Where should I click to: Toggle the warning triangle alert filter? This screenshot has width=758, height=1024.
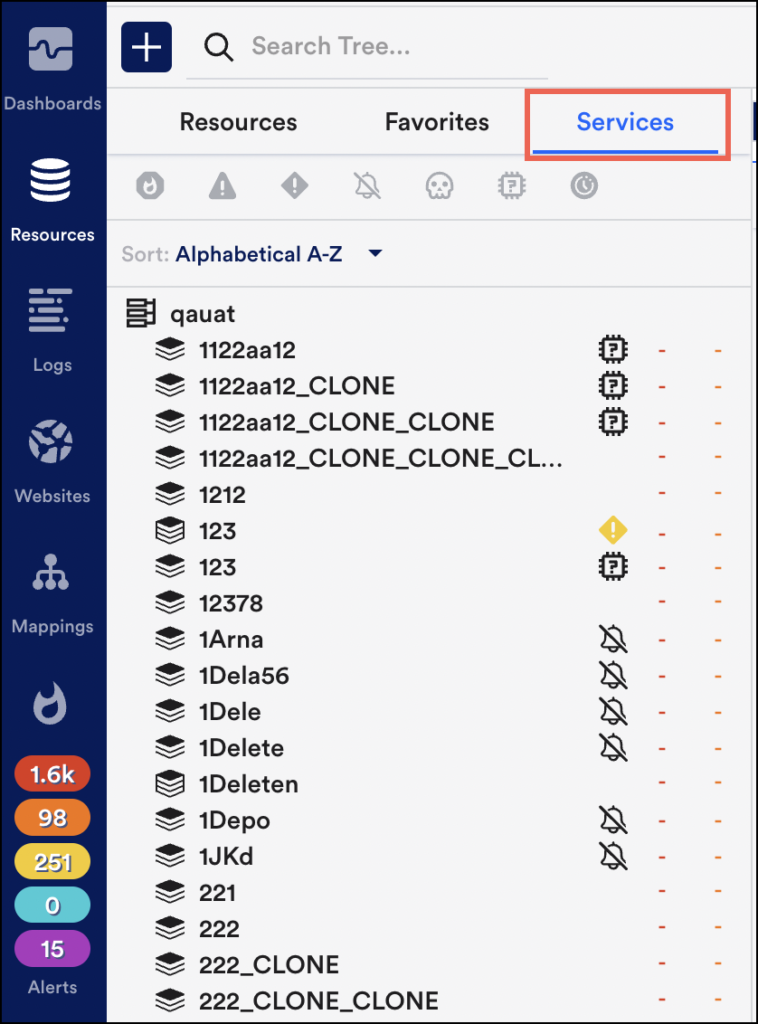coord(222,186)
